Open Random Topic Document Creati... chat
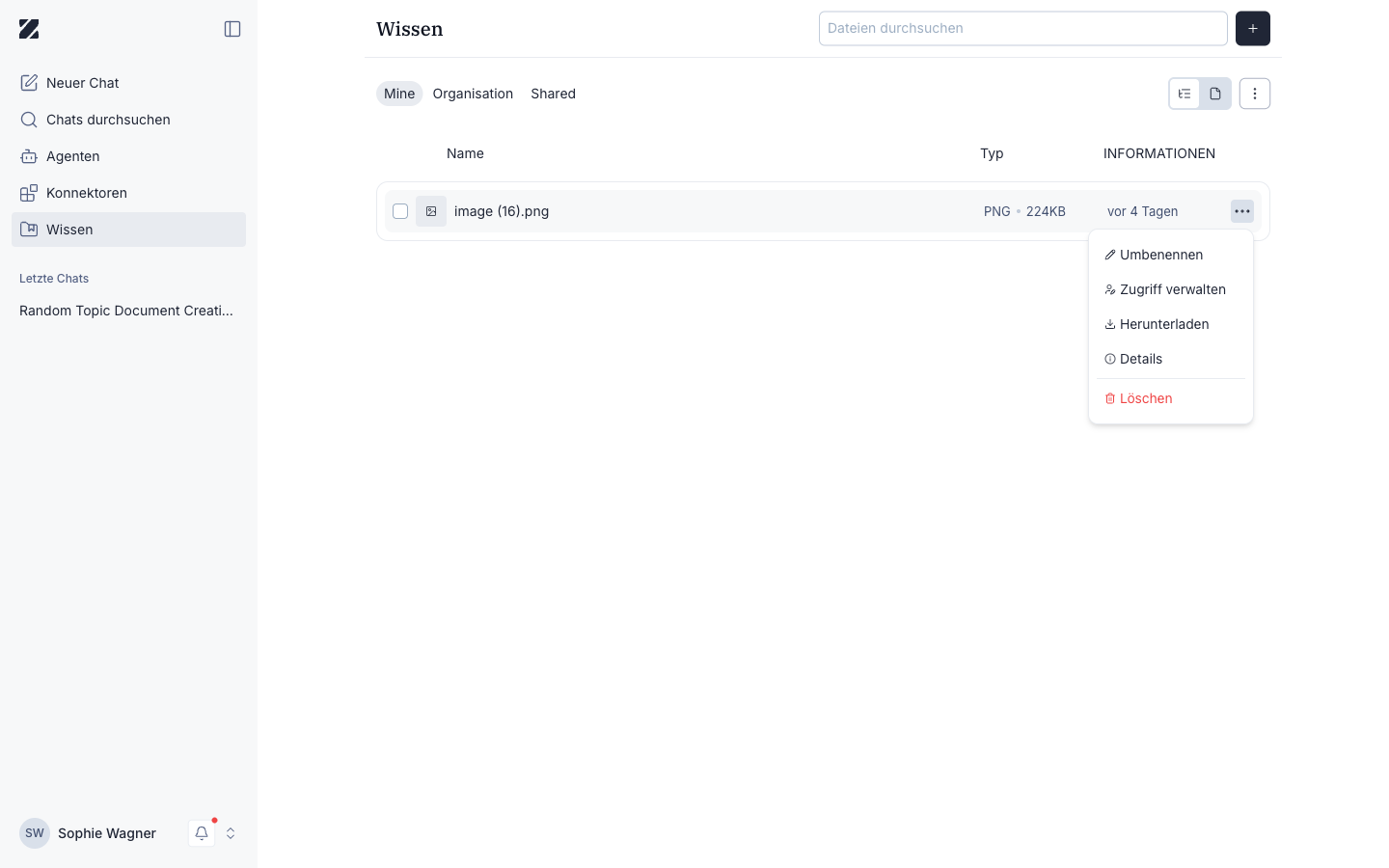Screen dimensions: 1389x868 128,311
